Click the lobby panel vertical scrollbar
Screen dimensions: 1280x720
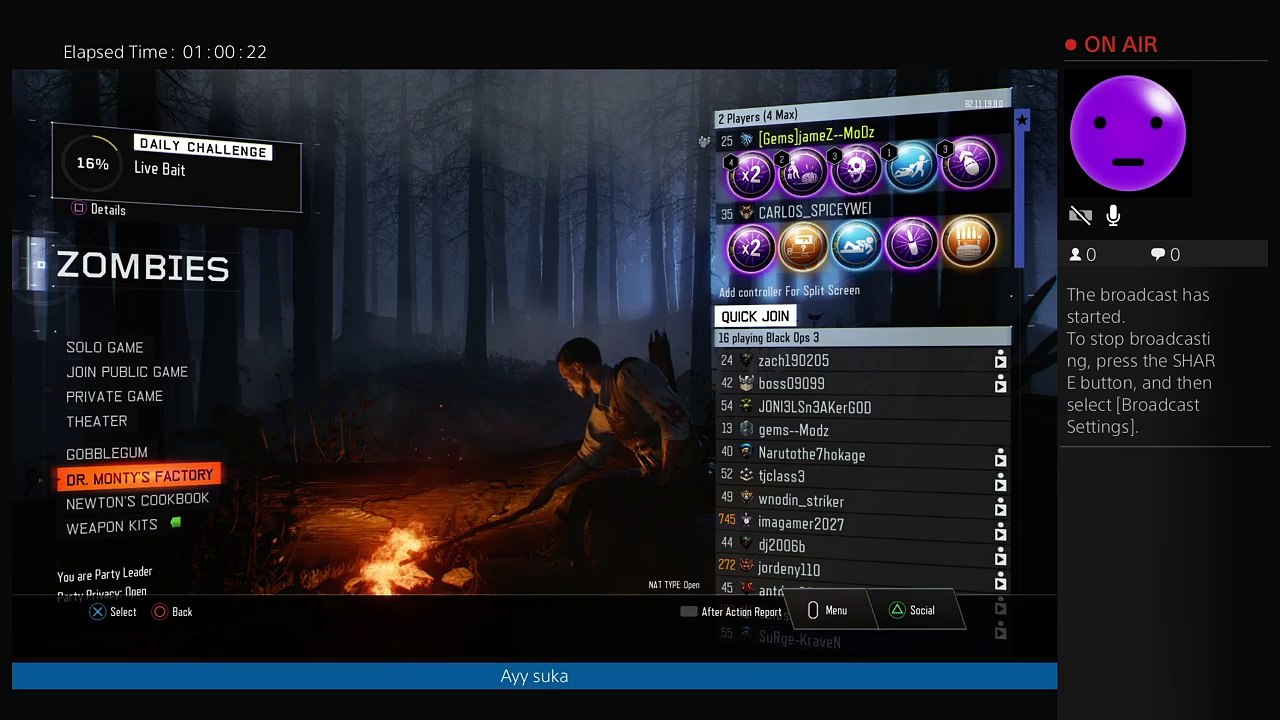(x=1020, y=200)
